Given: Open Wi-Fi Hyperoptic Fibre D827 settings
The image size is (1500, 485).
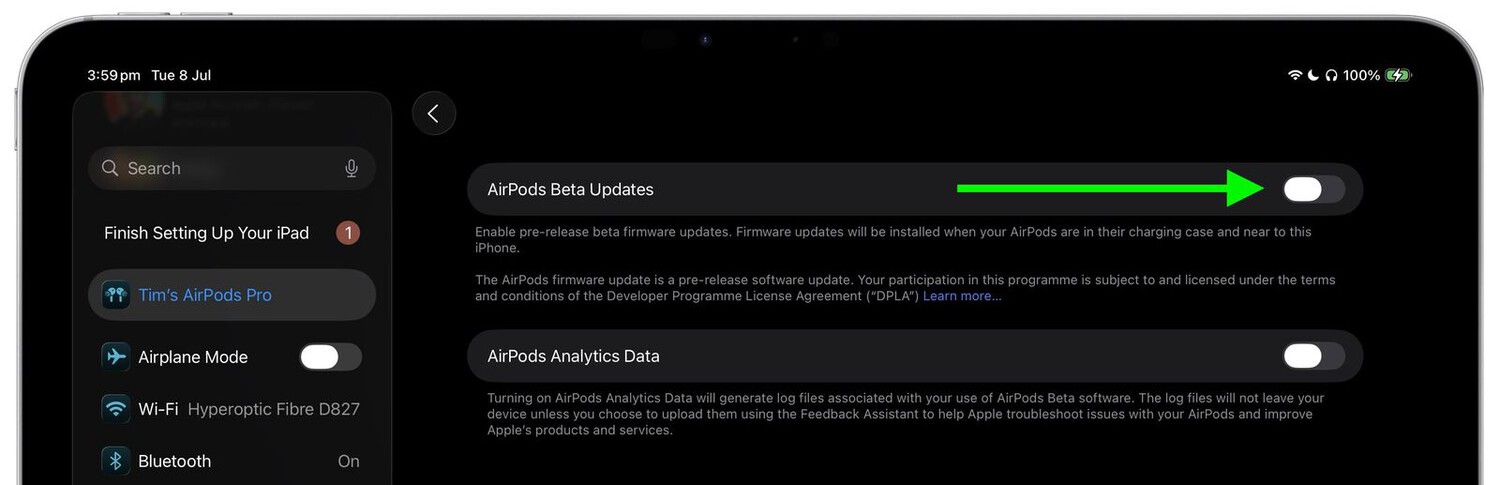Looking at the screenshot, I should [x=232, y=409].
